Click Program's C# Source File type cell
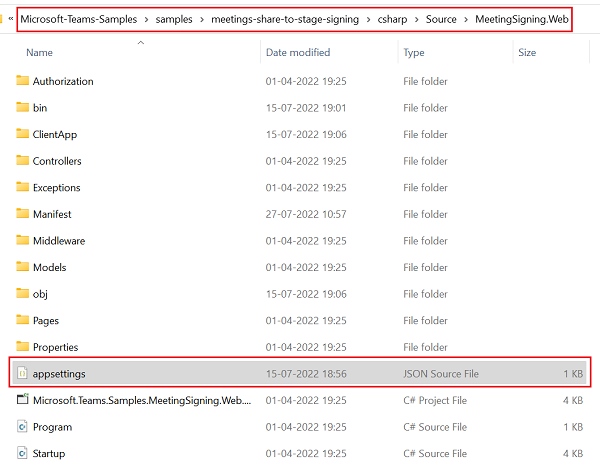 click(x=435, y=427)
